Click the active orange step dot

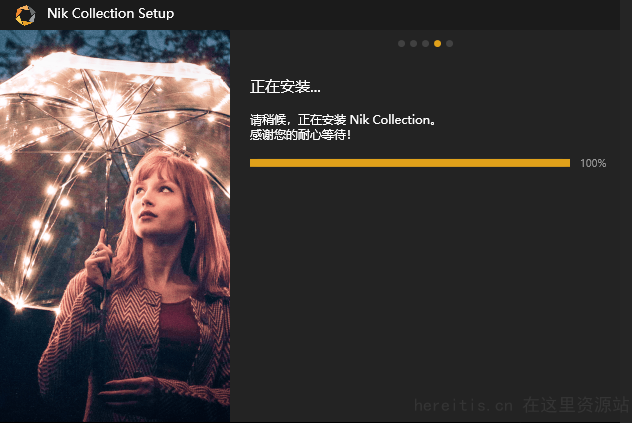[x=437, y=44]
